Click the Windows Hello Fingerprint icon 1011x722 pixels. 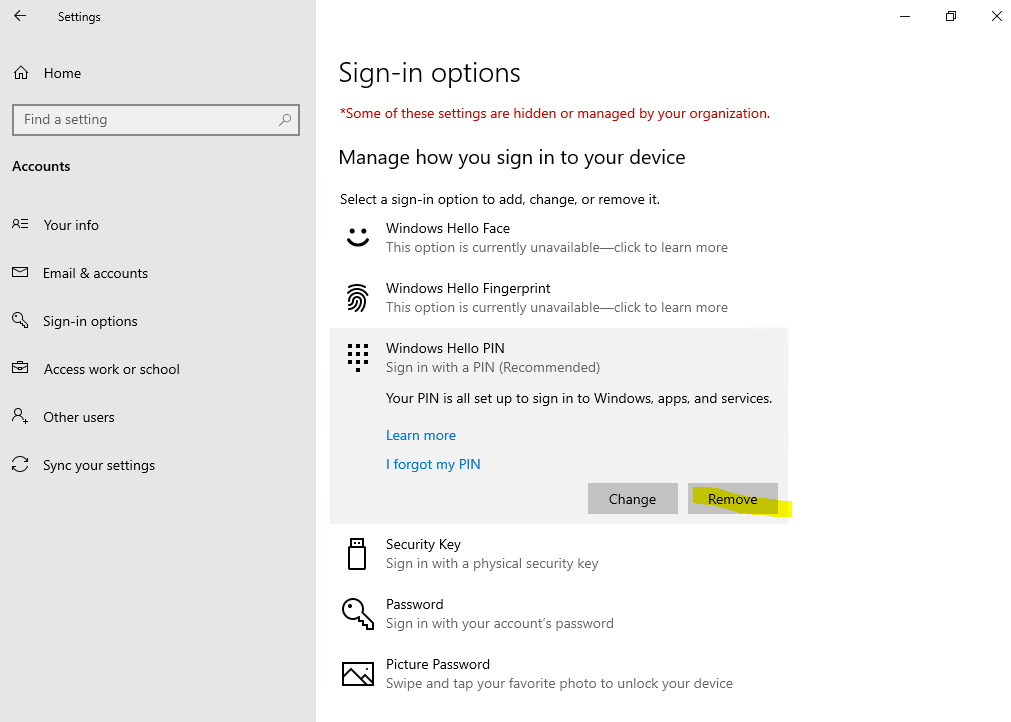(x=357, y=298)
